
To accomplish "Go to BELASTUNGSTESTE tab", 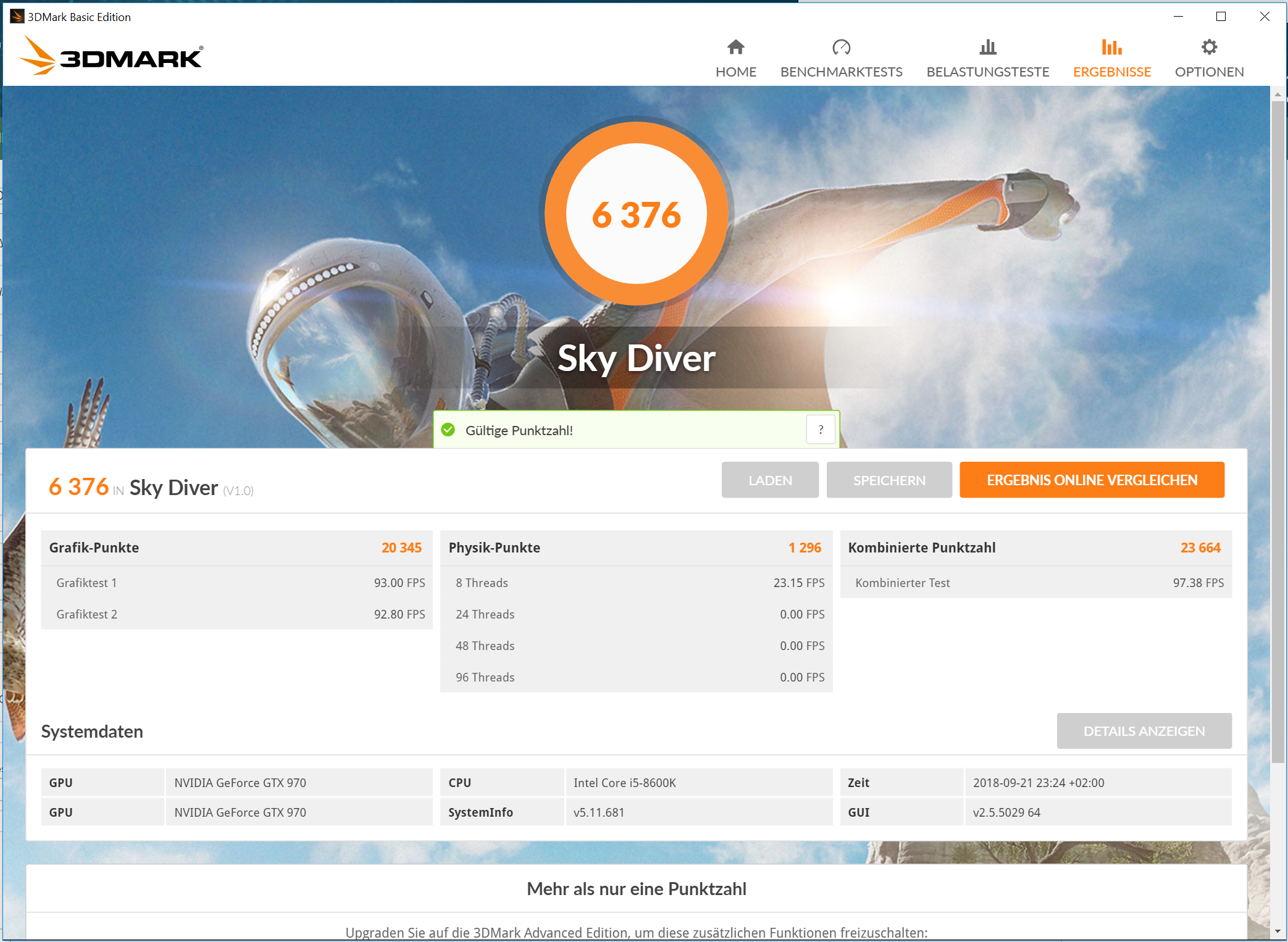I will [987, 59].
